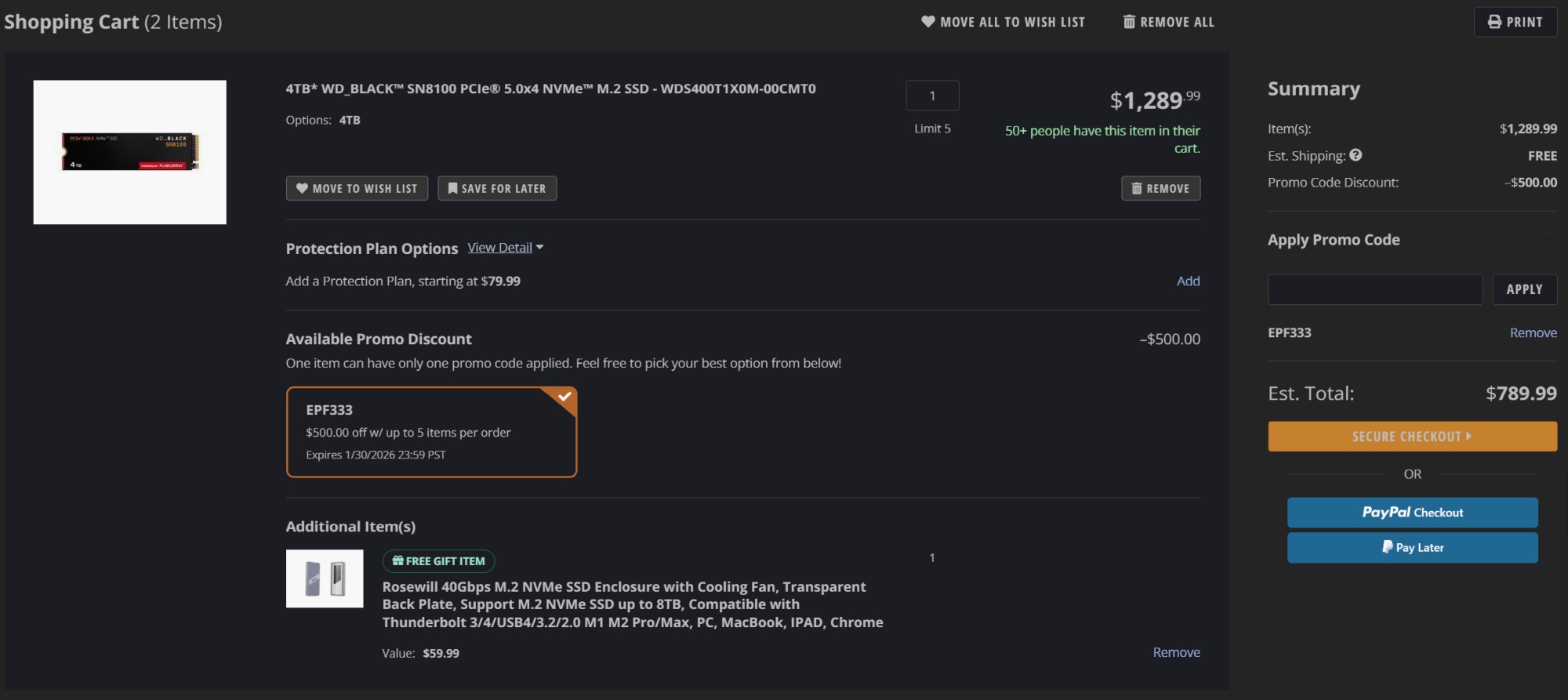This screenshot has height=700, width=1568.
Task: Click the Est. Total $789.99 amount
Action: pos(1521,393)
